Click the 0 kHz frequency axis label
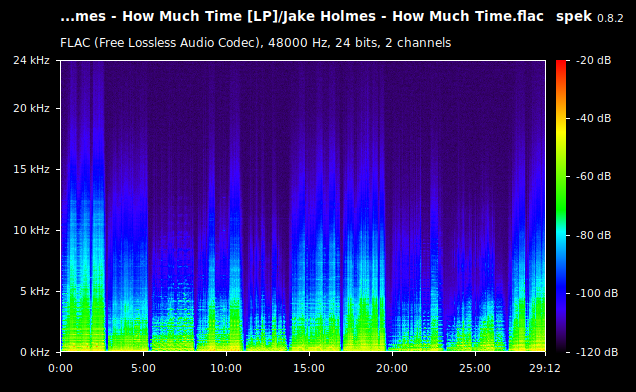636x392 pixels. click(35, 352)
